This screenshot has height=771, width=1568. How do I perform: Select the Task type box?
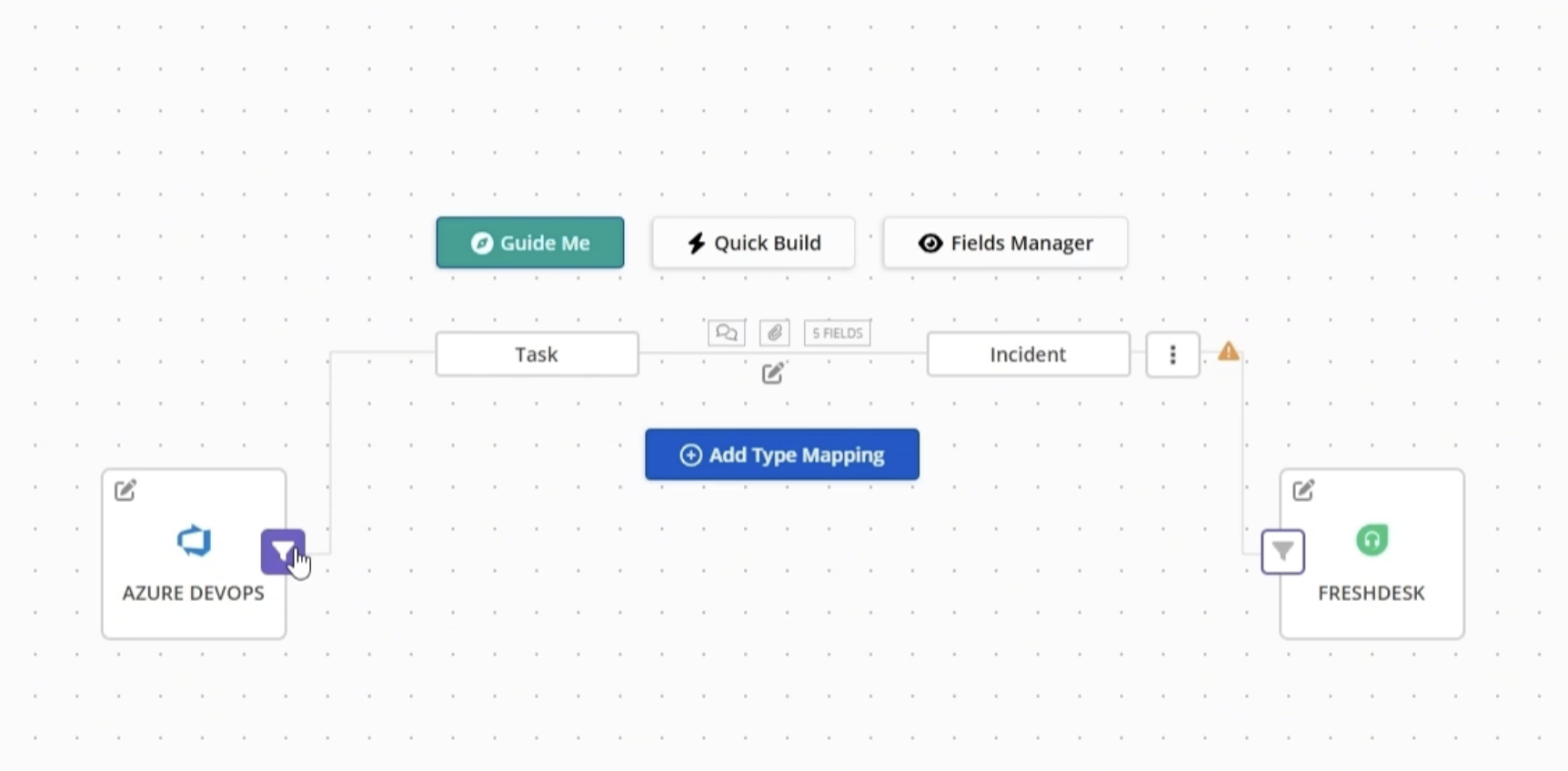537,354
